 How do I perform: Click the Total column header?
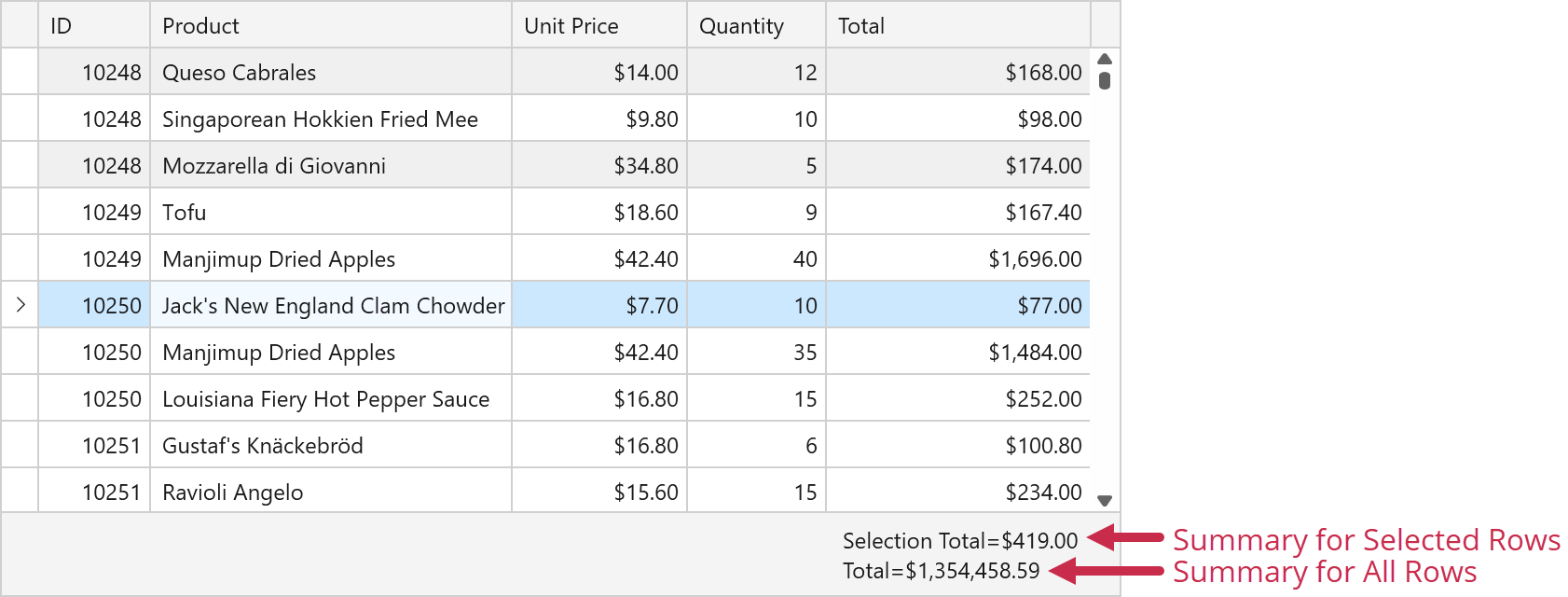click(x=956, y=26)
